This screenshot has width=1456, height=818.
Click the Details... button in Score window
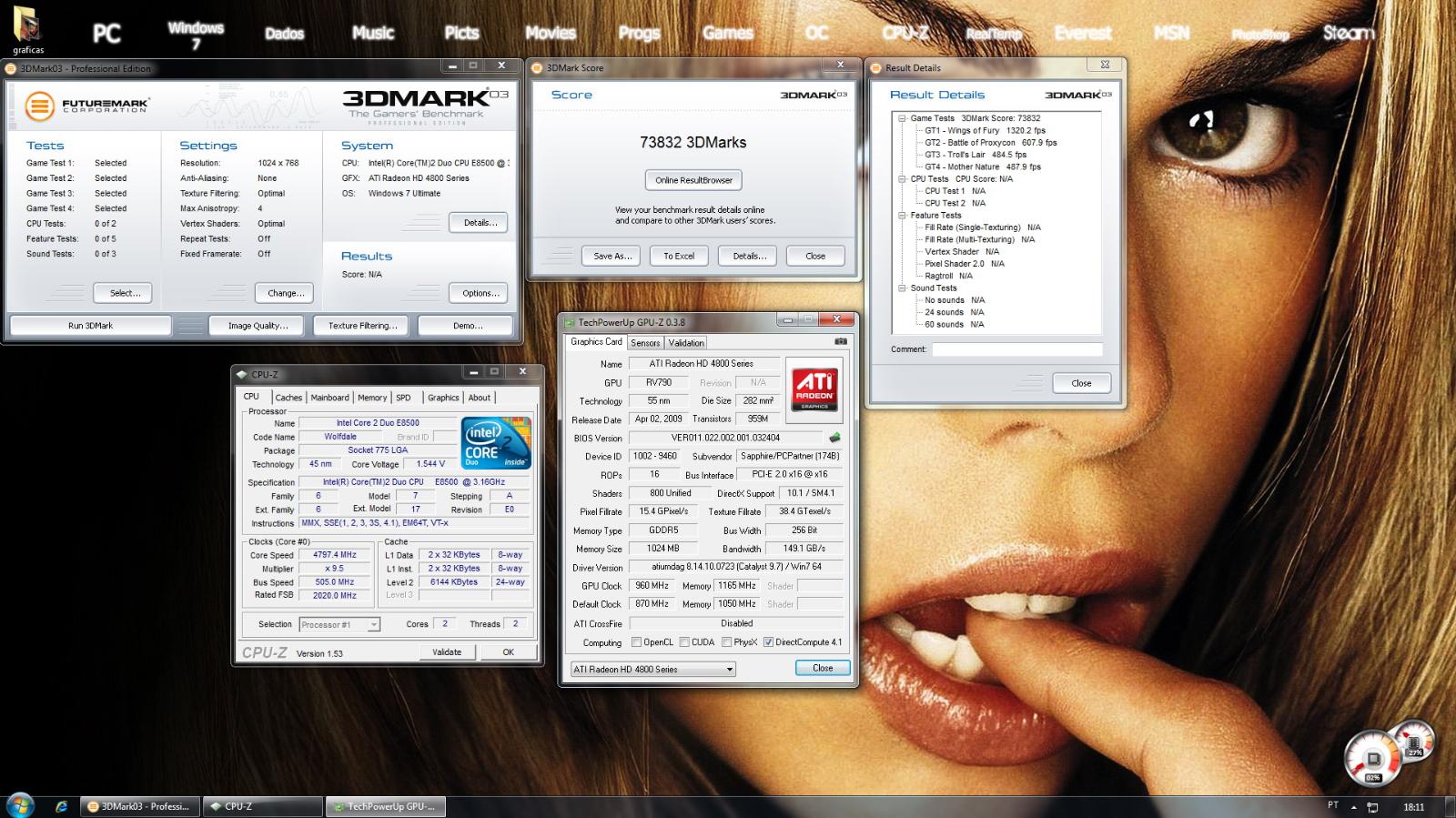coord(748,256)
